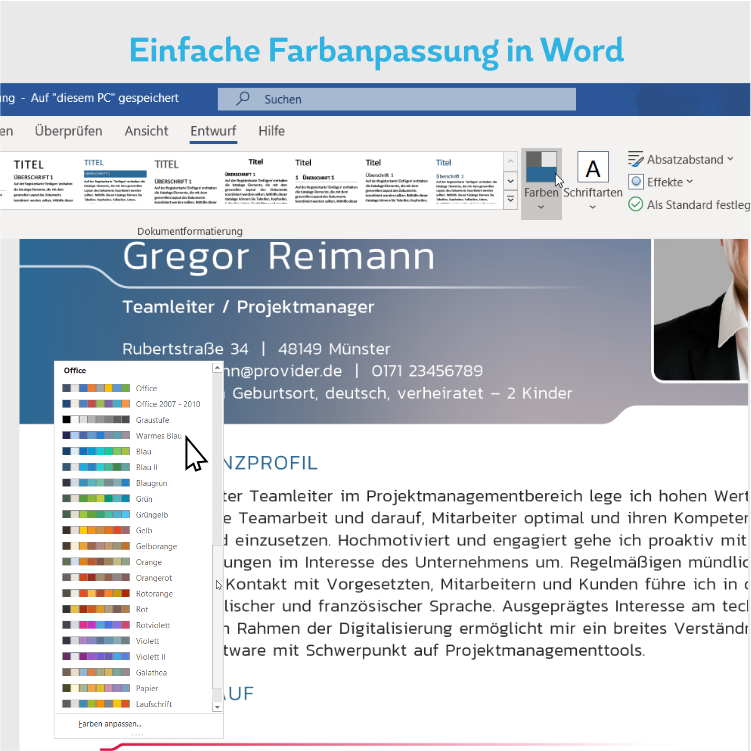Expand the style gallery more button
This screenshot has width=751, height=751.
point(511,199)
